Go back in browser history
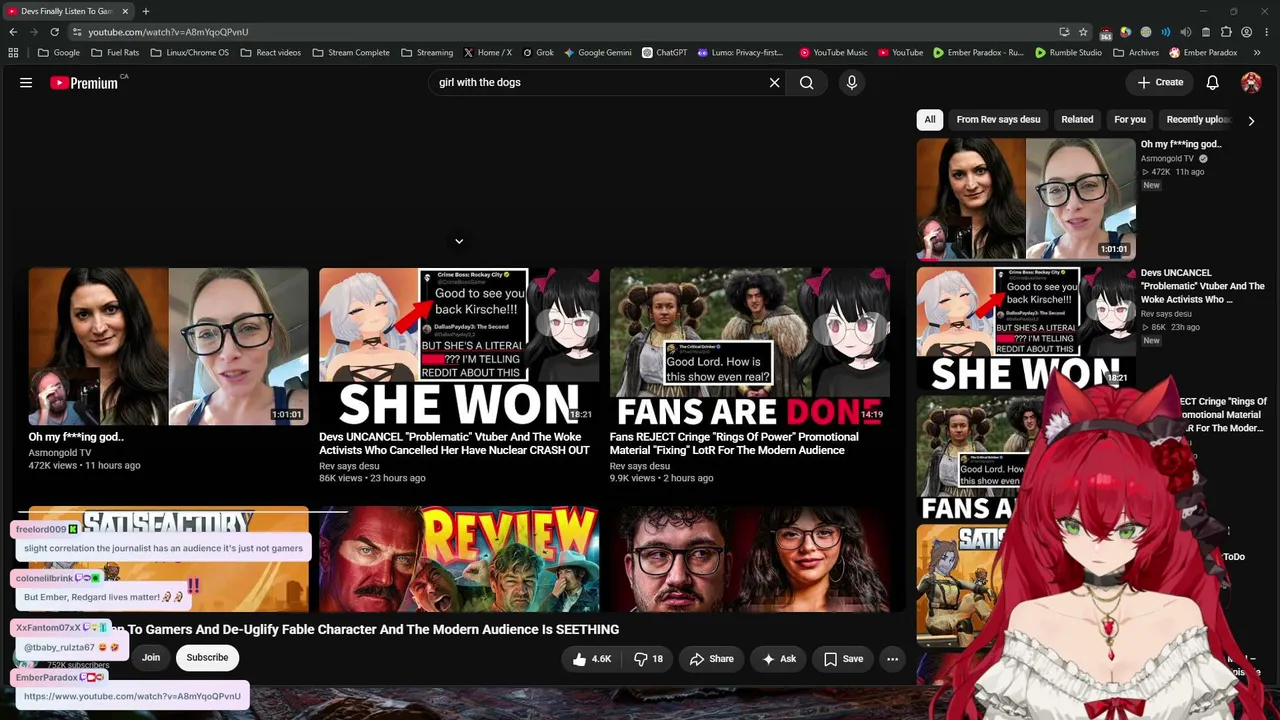1280x720 pixels. (x=13, y=32)
